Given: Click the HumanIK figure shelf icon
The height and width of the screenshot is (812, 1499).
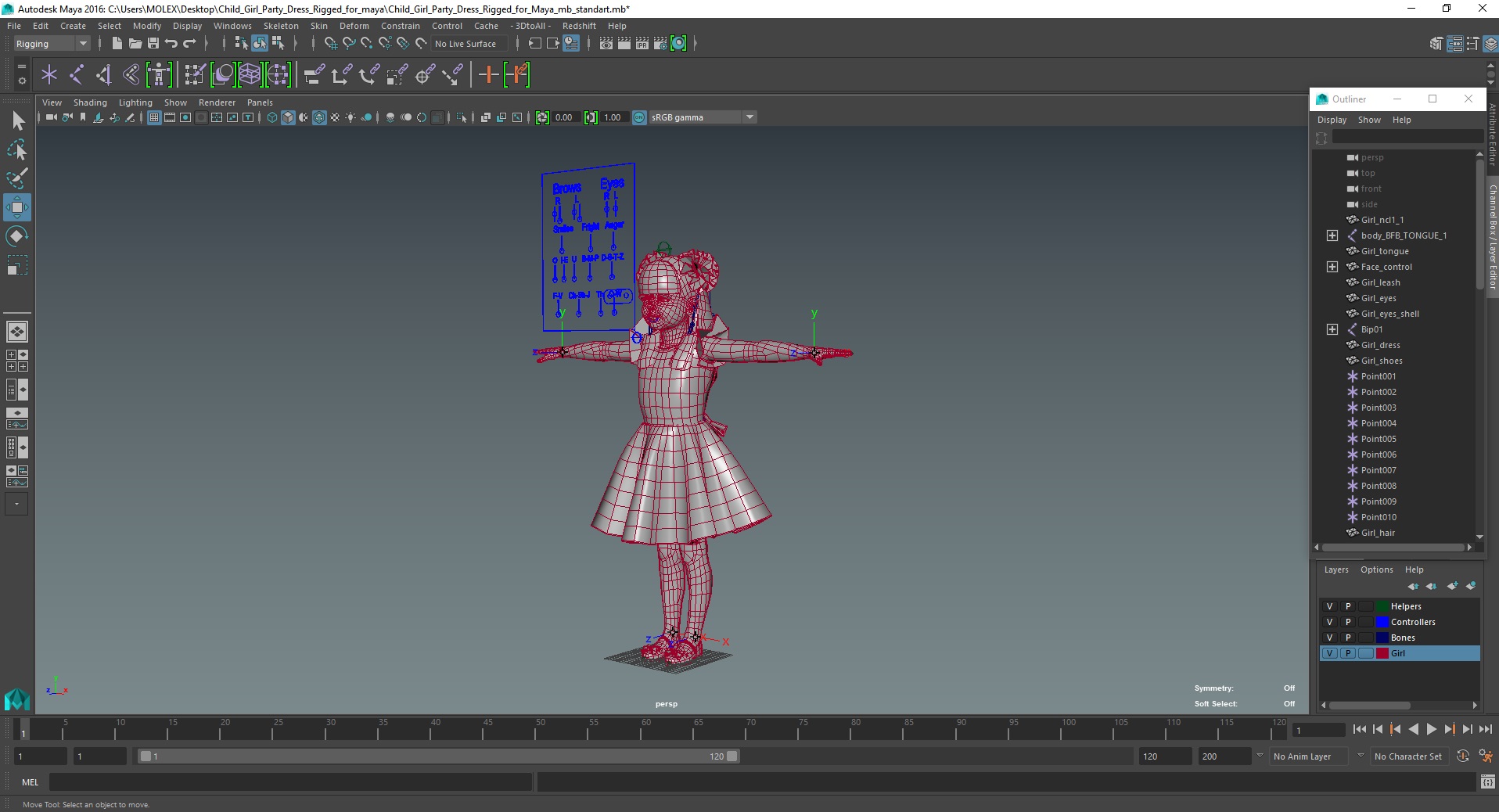Looking at the screenshot, I should pyautogui.click(x=159, y=75).
